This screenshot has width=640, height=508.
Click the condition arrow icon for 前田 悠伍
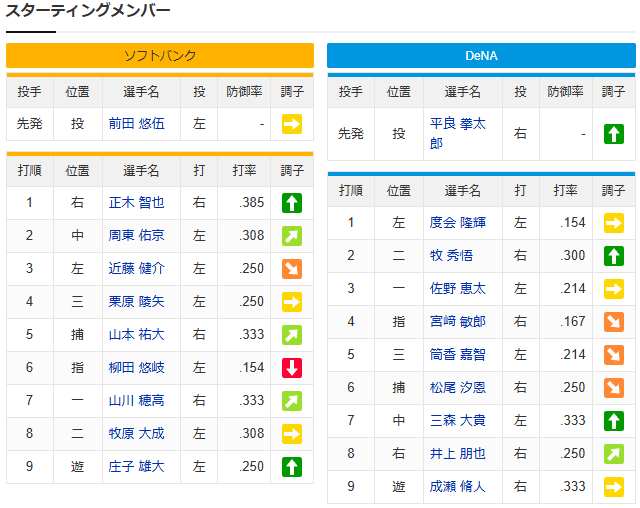[292, 124]
